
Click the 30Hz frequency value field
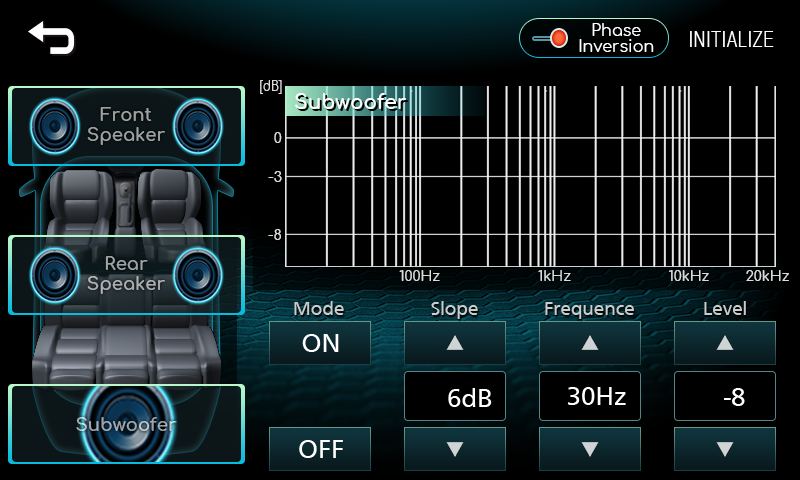[590, 396]
